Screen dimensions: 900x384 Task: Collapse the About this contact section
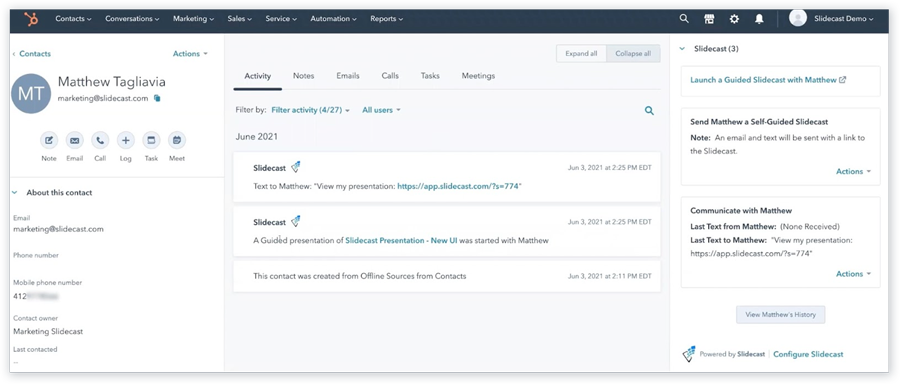click(15, 193)
